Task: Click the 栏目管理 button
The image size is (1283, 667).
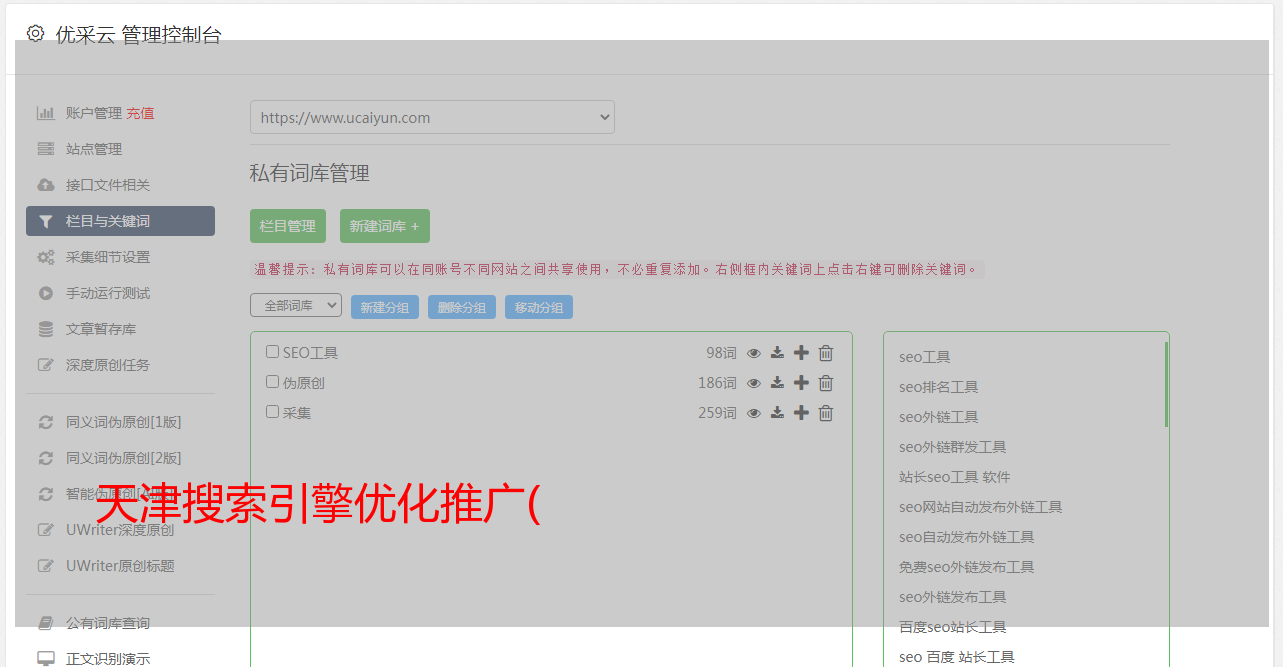Action: (x=288, y=226)
